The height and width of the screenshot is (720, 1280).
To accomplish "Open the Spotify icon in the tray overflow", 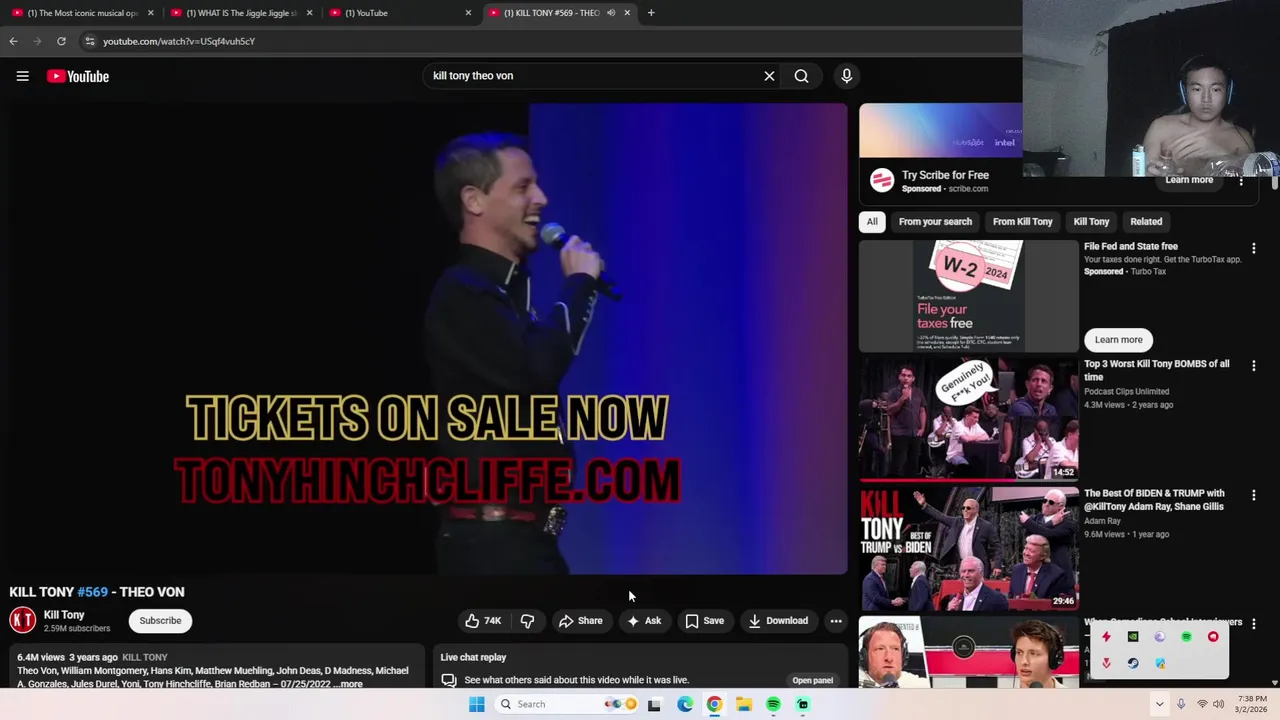I will (x=1186, y=637).
